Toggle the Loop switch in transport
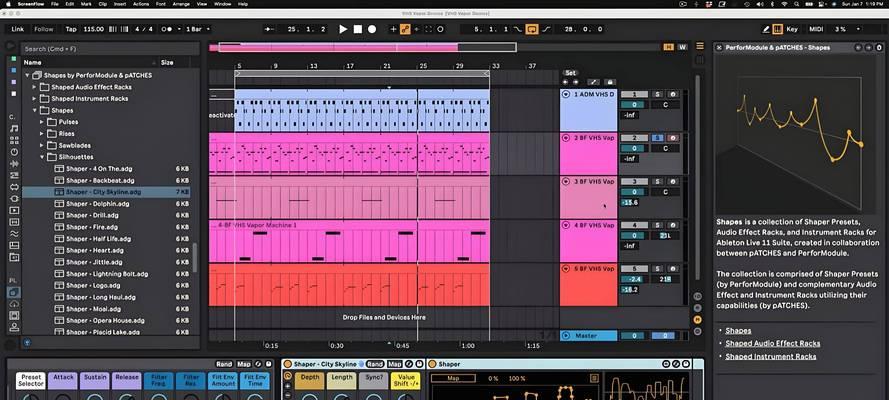The image size is (889, 400). coord(532,29)
